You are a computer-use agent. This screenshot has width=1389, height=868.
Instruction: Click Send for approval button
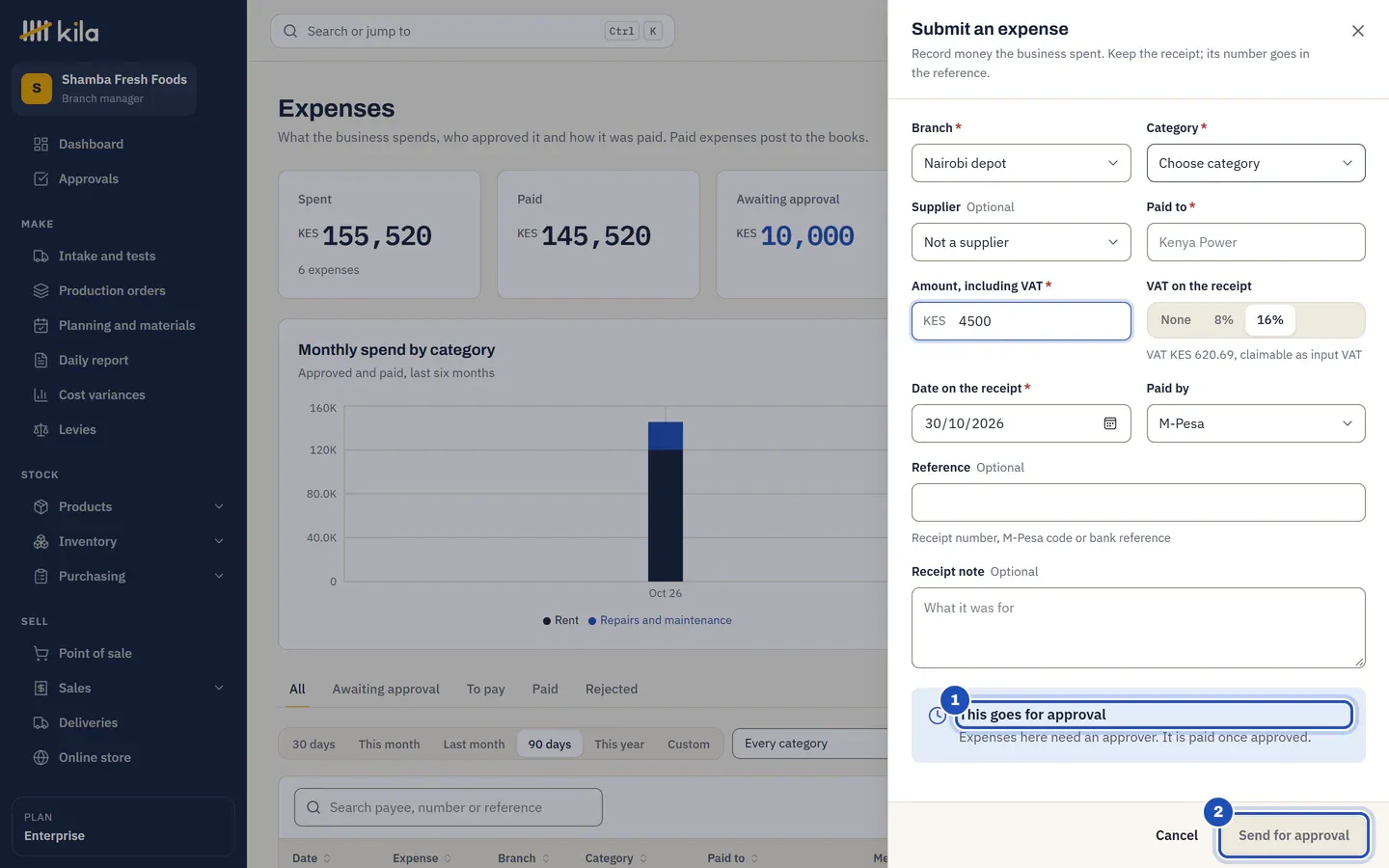coord(1294,835)
